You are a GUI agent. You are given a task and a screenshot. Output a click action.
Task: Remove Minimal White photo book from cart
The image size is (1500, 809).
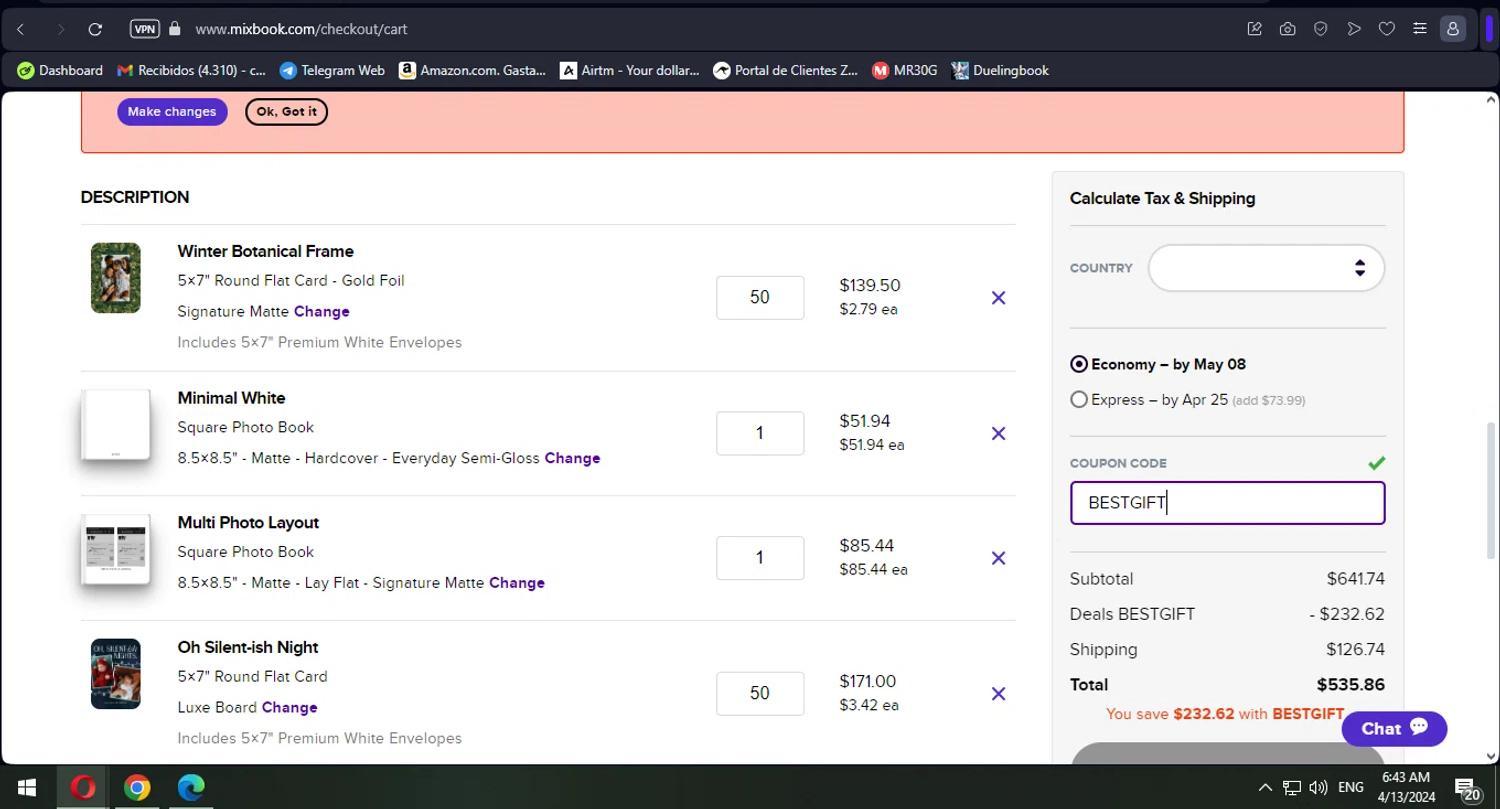coord(998,434)
